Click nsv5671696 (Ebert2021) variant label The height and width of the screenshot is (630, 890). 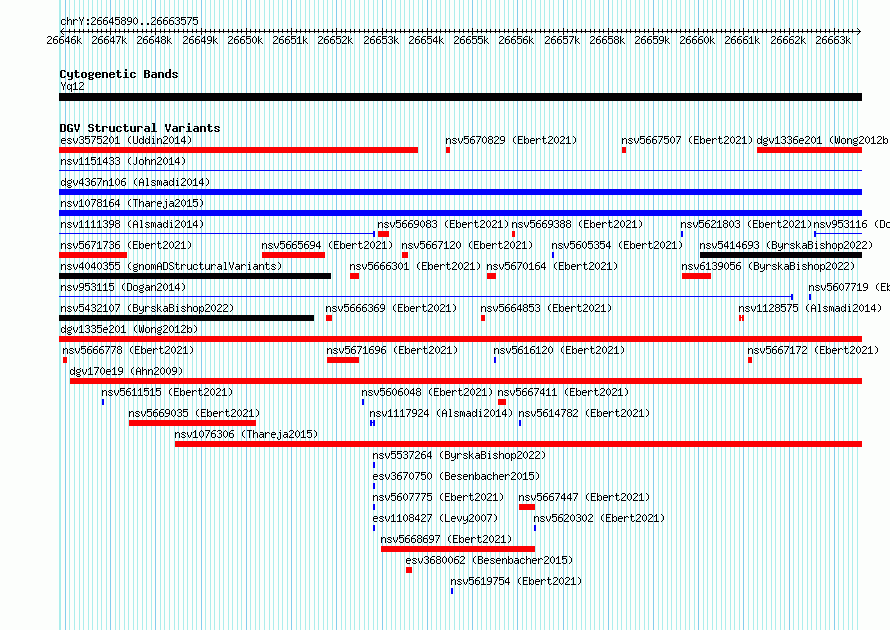[392, 350]
